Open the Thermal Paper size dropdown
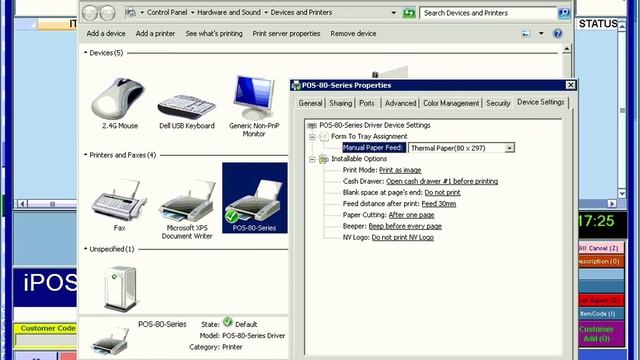The image size is (640, 360). click(x=509, y=148)
